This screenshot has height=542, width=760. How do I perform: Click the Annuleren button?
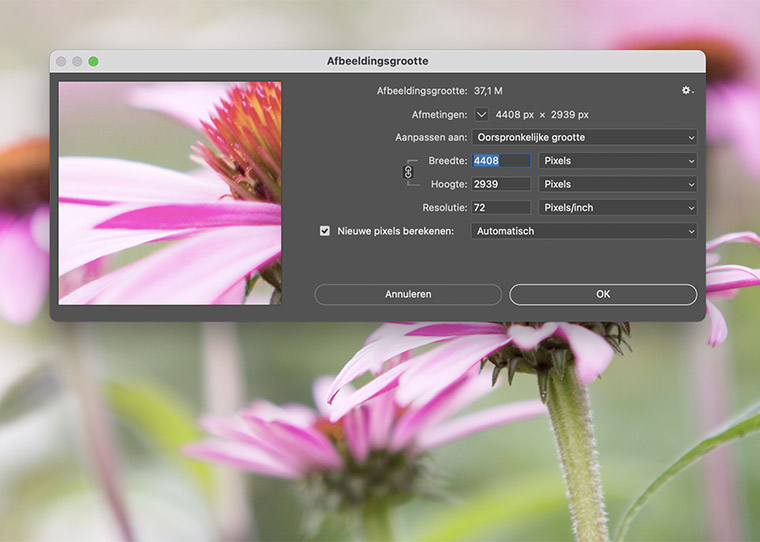(x=408, y=294)
